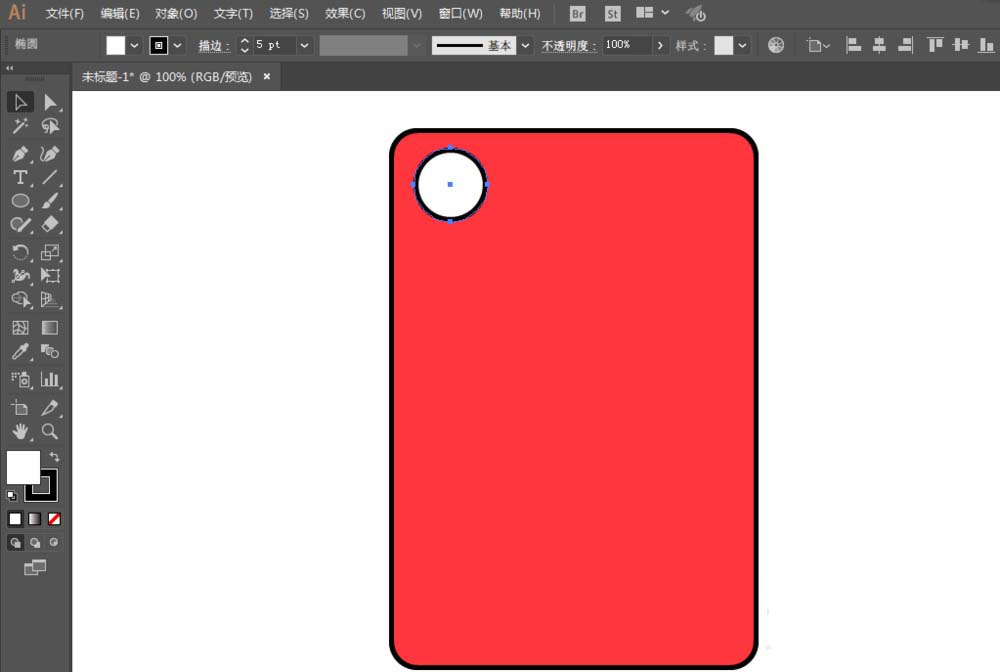Open Align To selection dropdown
The image size is (1000, 672).
coord(818,45)
